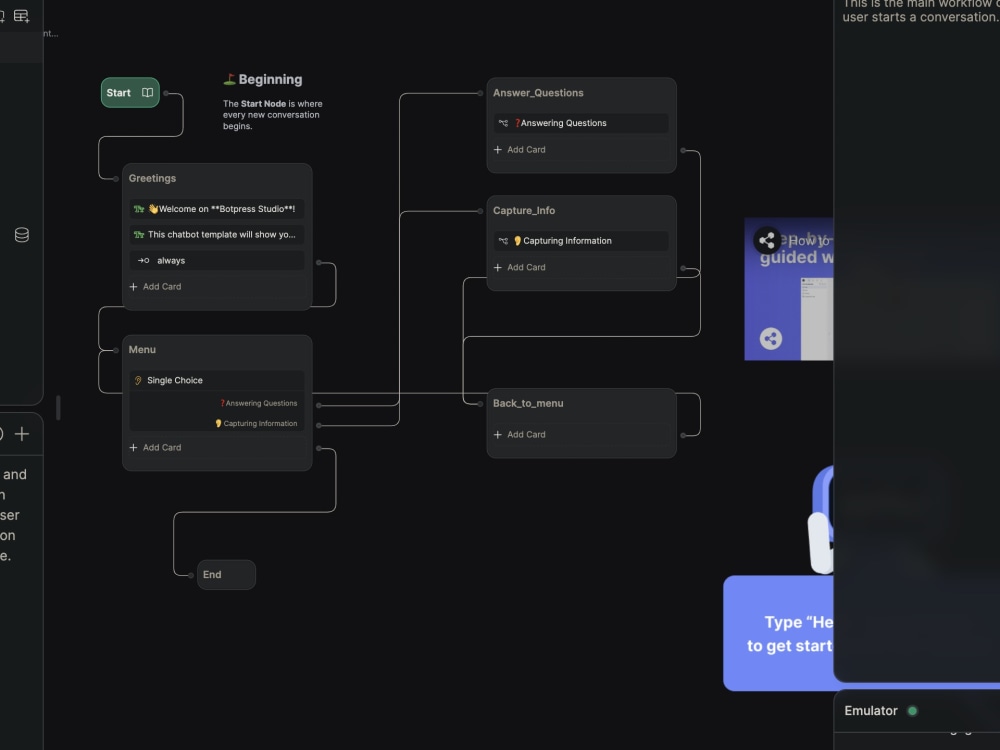Select the Emulator tab at bottom right

click(x=871, y=711)
